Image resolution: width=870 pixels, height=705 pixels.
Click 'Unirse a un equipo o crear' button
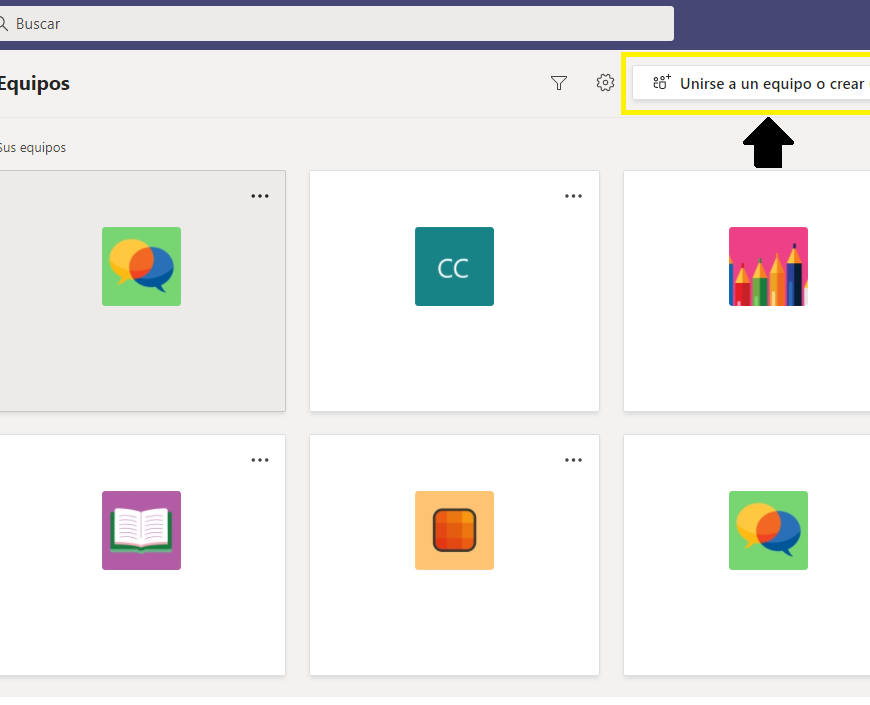[751, 84]
